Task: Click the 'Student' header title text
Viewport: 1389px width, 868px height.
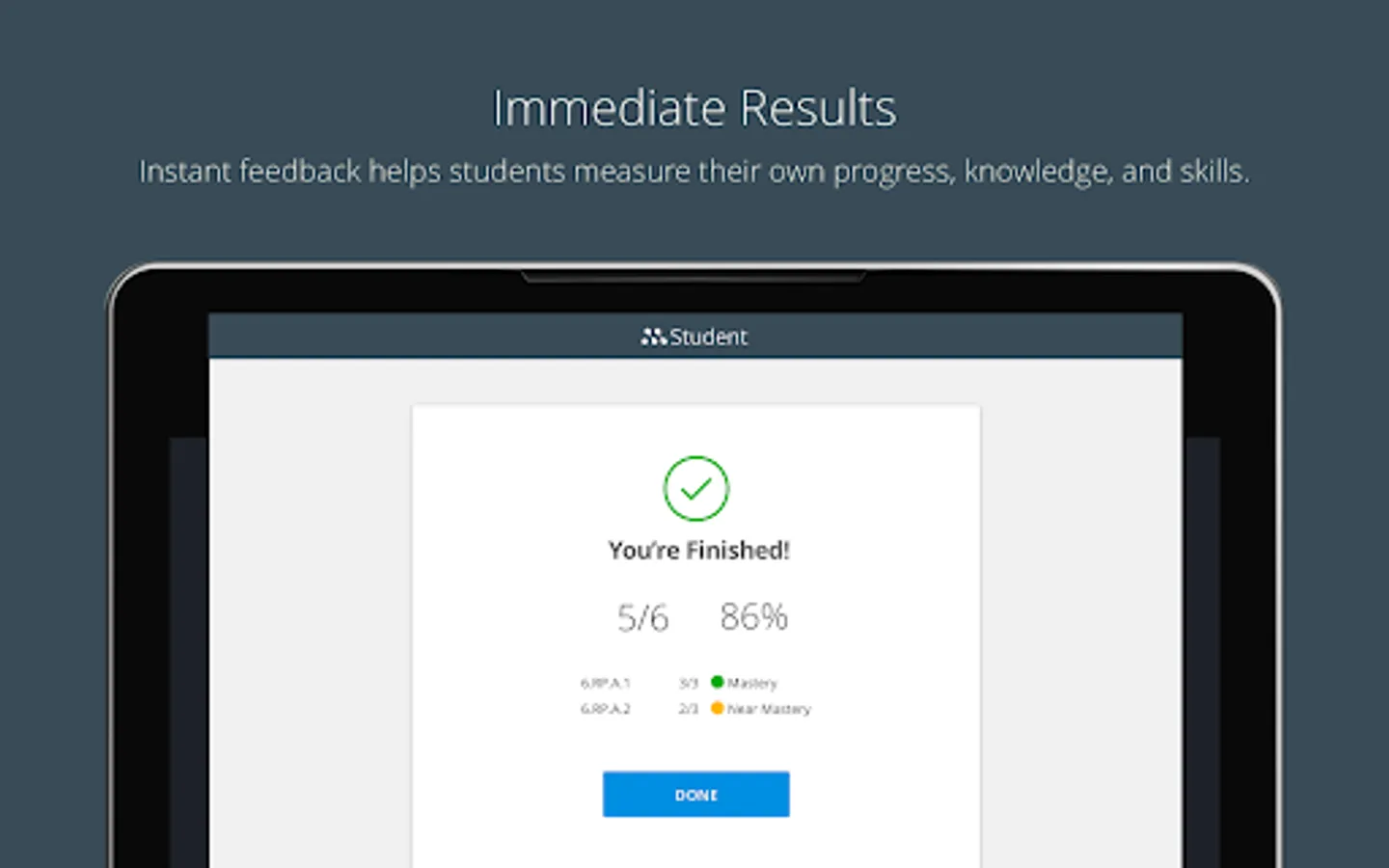Action: [708, 337]
